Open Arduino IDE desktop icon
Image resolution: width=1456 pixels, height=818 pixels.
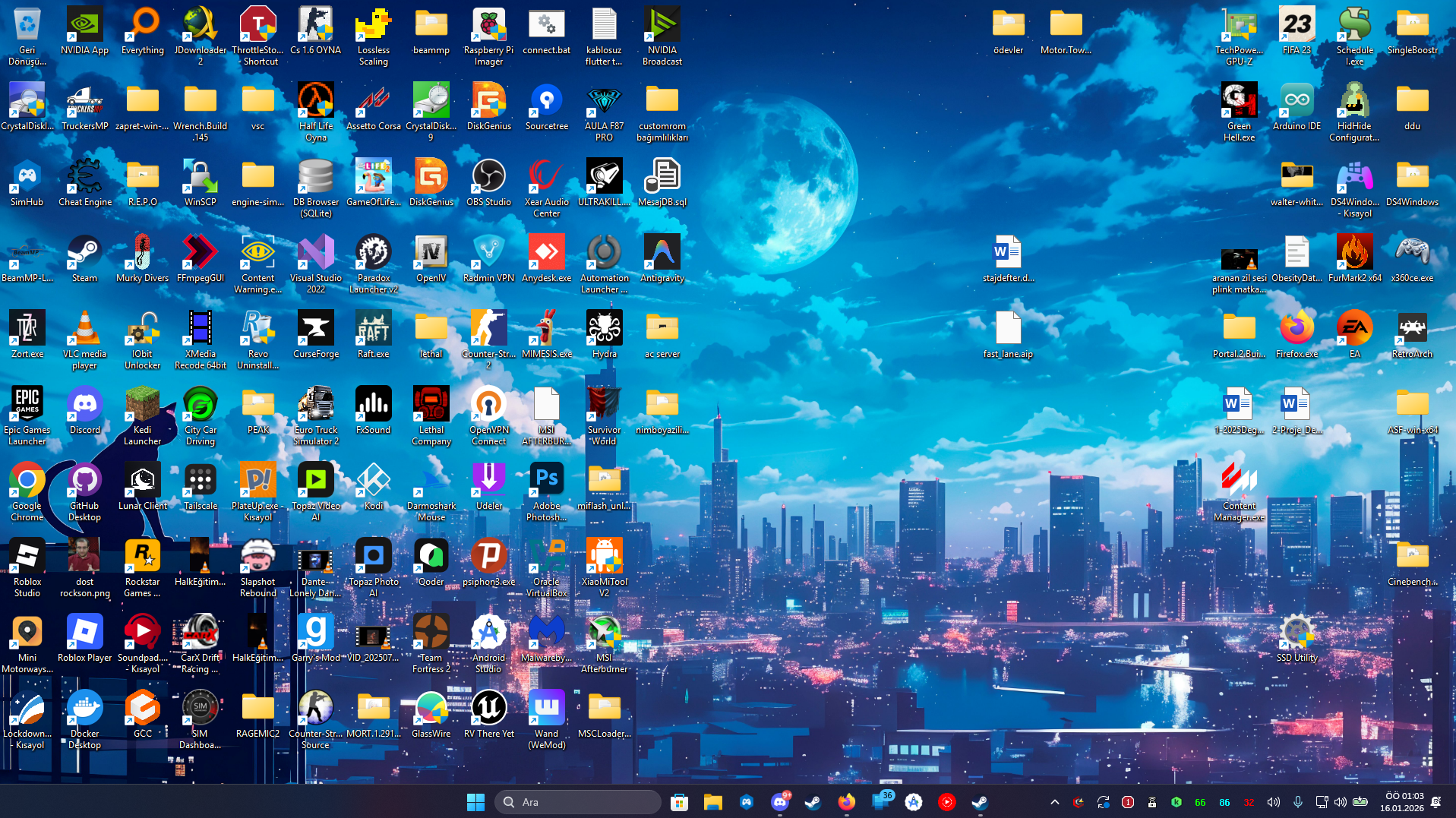[x=1297, y=107]
